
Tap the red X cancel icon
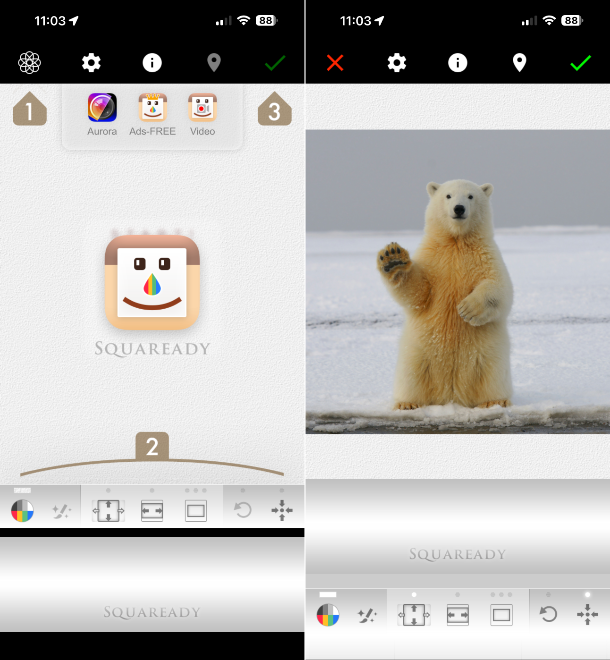pyautogui.click(x=335, y=63)
